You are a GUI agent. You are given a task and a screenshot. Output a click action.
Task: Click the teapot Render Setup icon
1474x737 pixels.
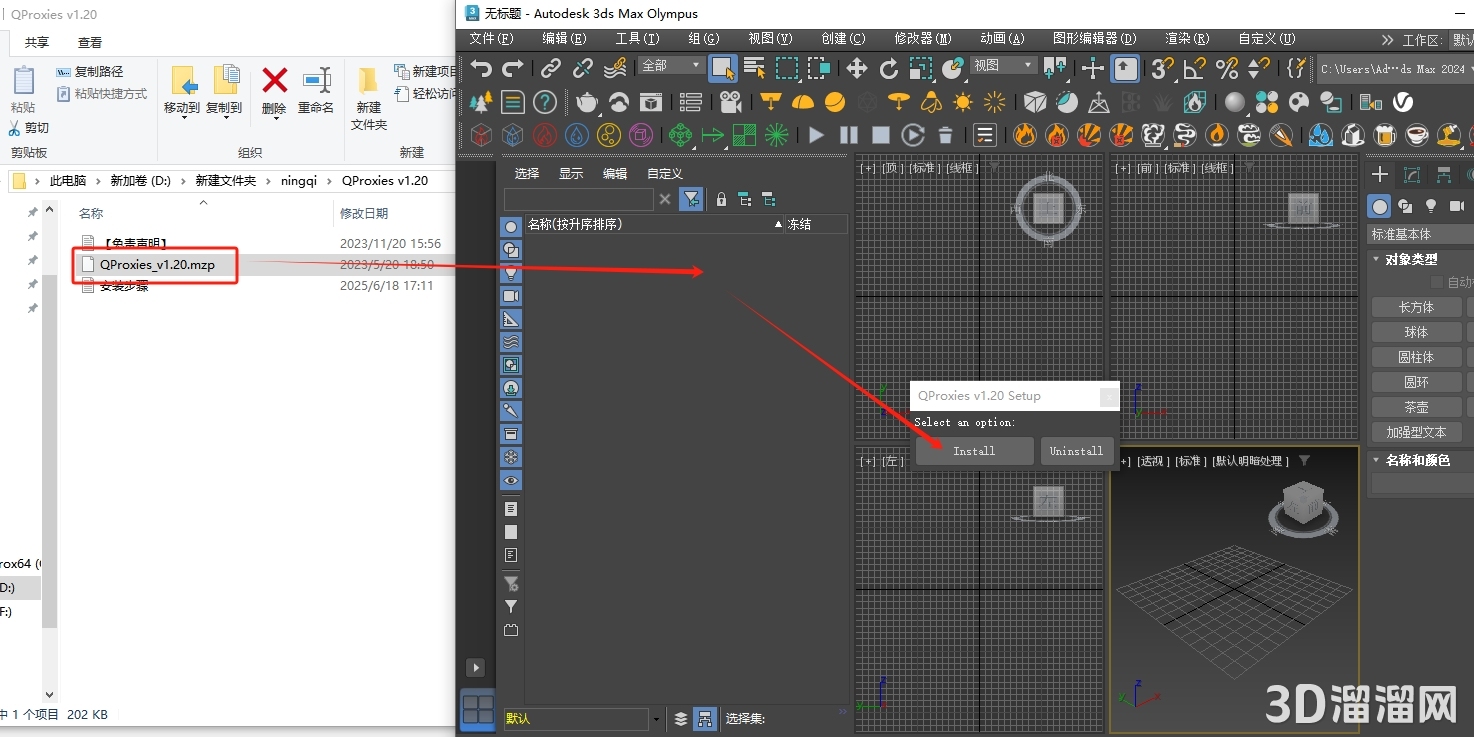coord(587,102)
